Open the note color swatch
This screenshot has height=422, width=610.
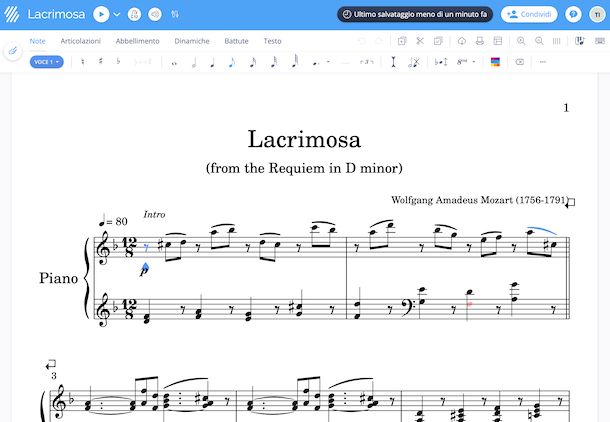point(495,62)
